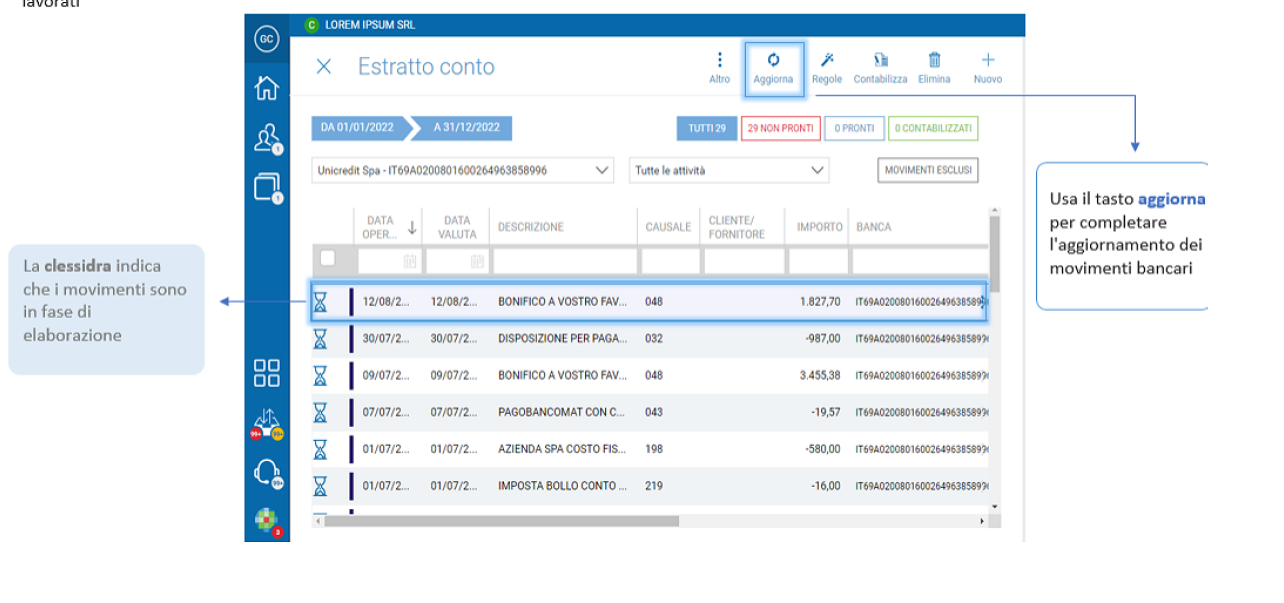Go to Home in the sidebar
Image resolution: width=1284 pixels, height=603 pixels.
266,88
